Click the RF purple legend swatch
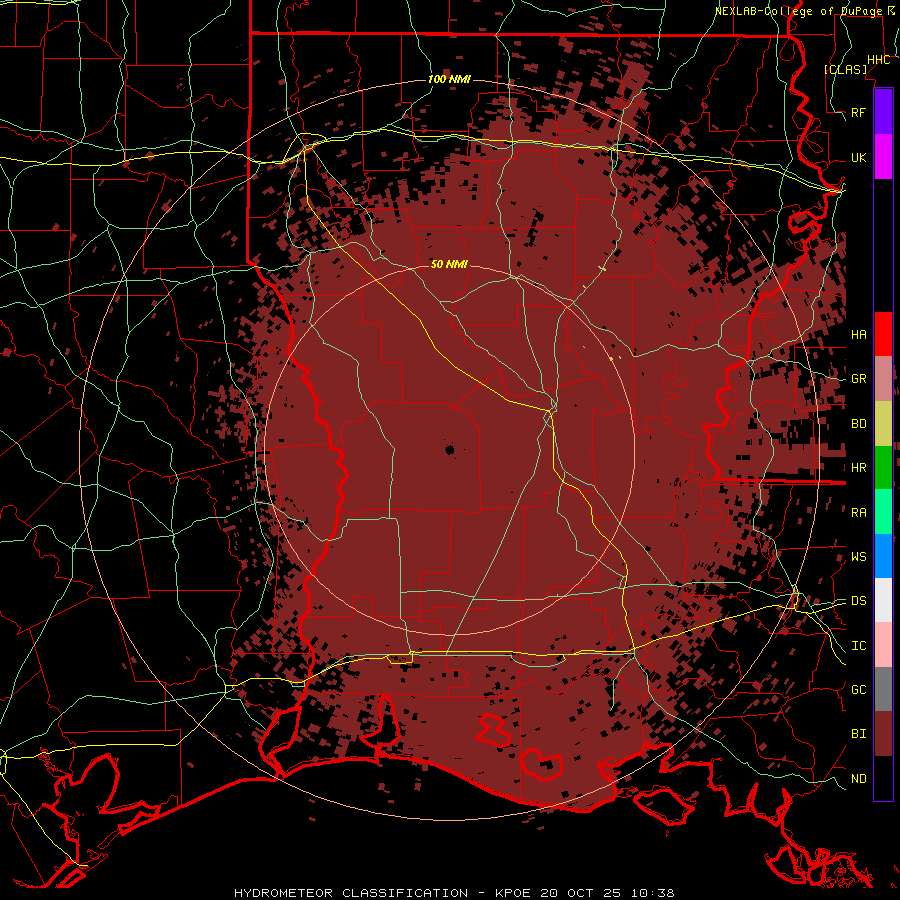The image size is (900, 900). pos(883,112)
